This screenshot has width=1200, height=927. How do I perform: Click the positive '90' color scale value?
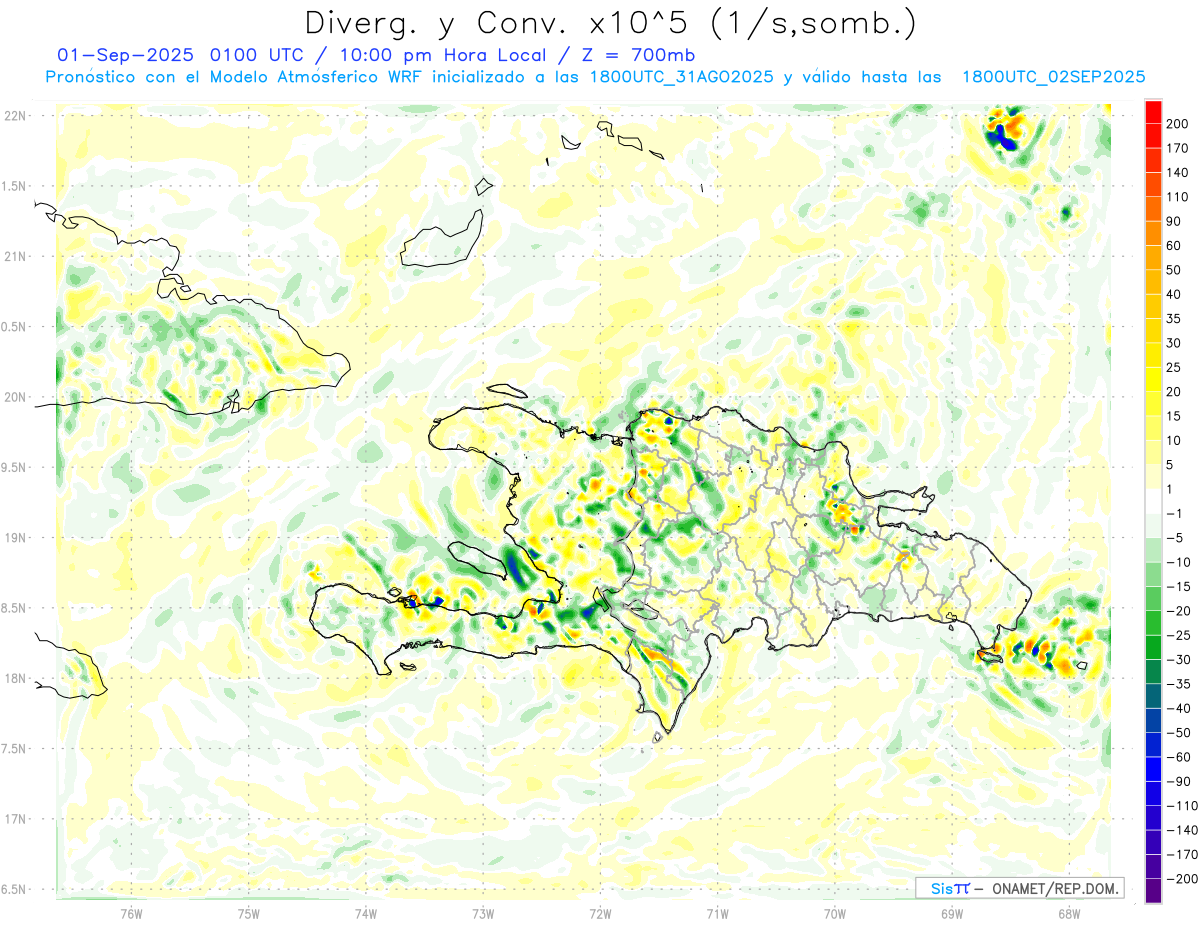tap(1175, 221)
